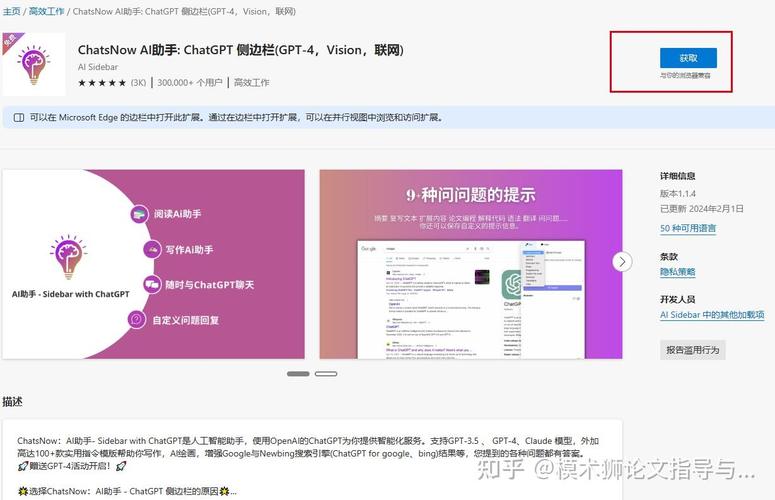Click the 300,000+ 个用户 text
Viewport: 775px width, 500px height.
(190, 83)
